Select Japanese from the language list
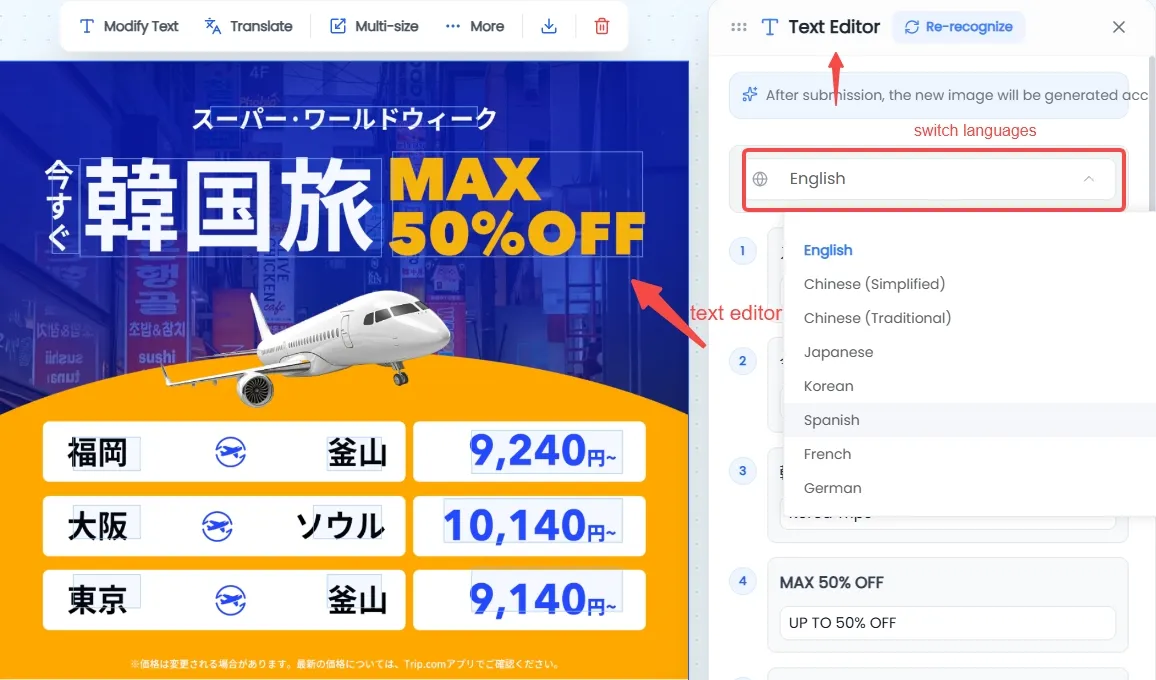Image resolution: width=1156 pixels, height=680 pixels. click(838, 353)
